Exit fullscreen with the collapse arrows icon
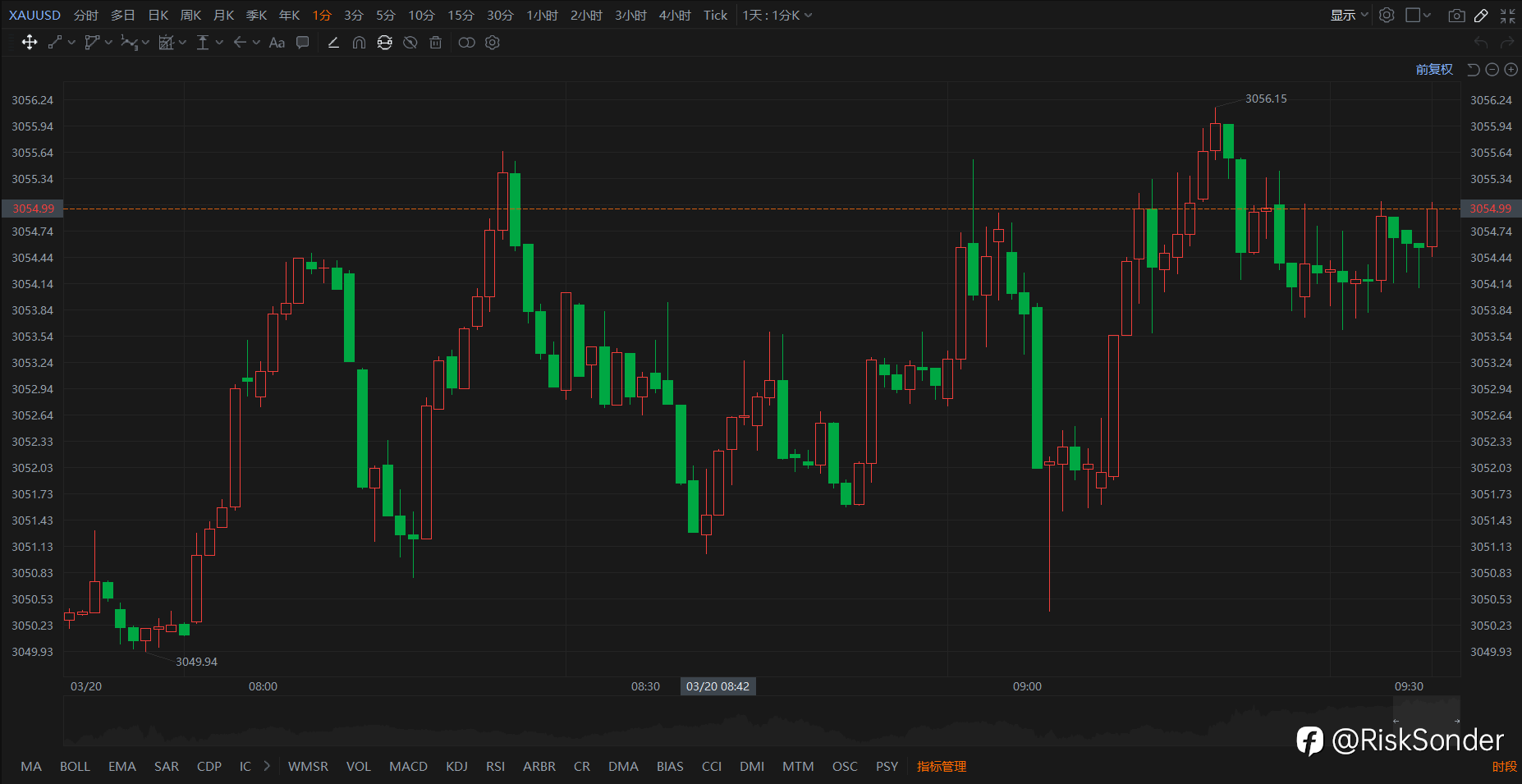Image resolution: width=1522 pixels, height=784 pixels. [1508, 16]
